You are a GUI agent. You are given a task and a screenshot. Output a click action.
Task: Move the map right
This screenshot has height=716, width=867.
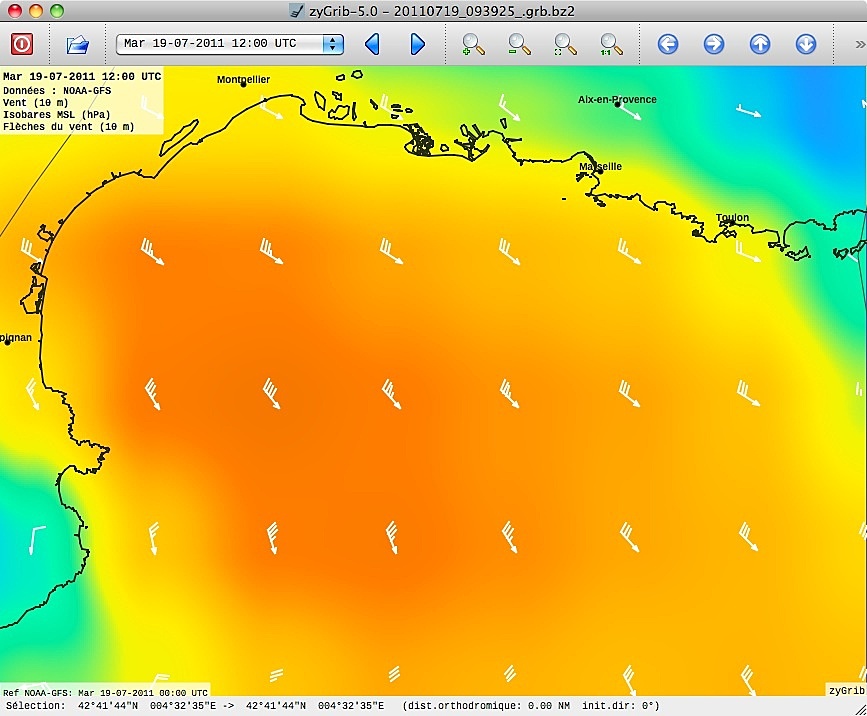coord(714,44)
